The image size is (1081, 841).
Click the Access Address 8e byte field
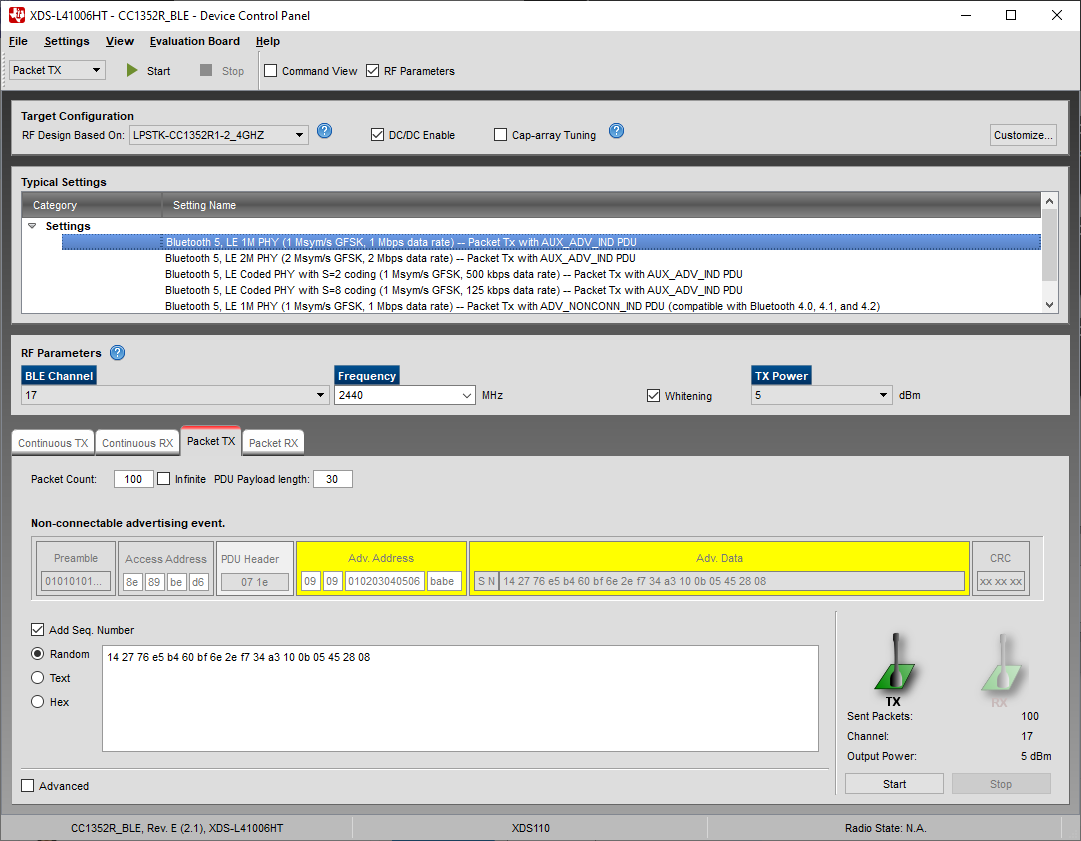pos(132,582)
